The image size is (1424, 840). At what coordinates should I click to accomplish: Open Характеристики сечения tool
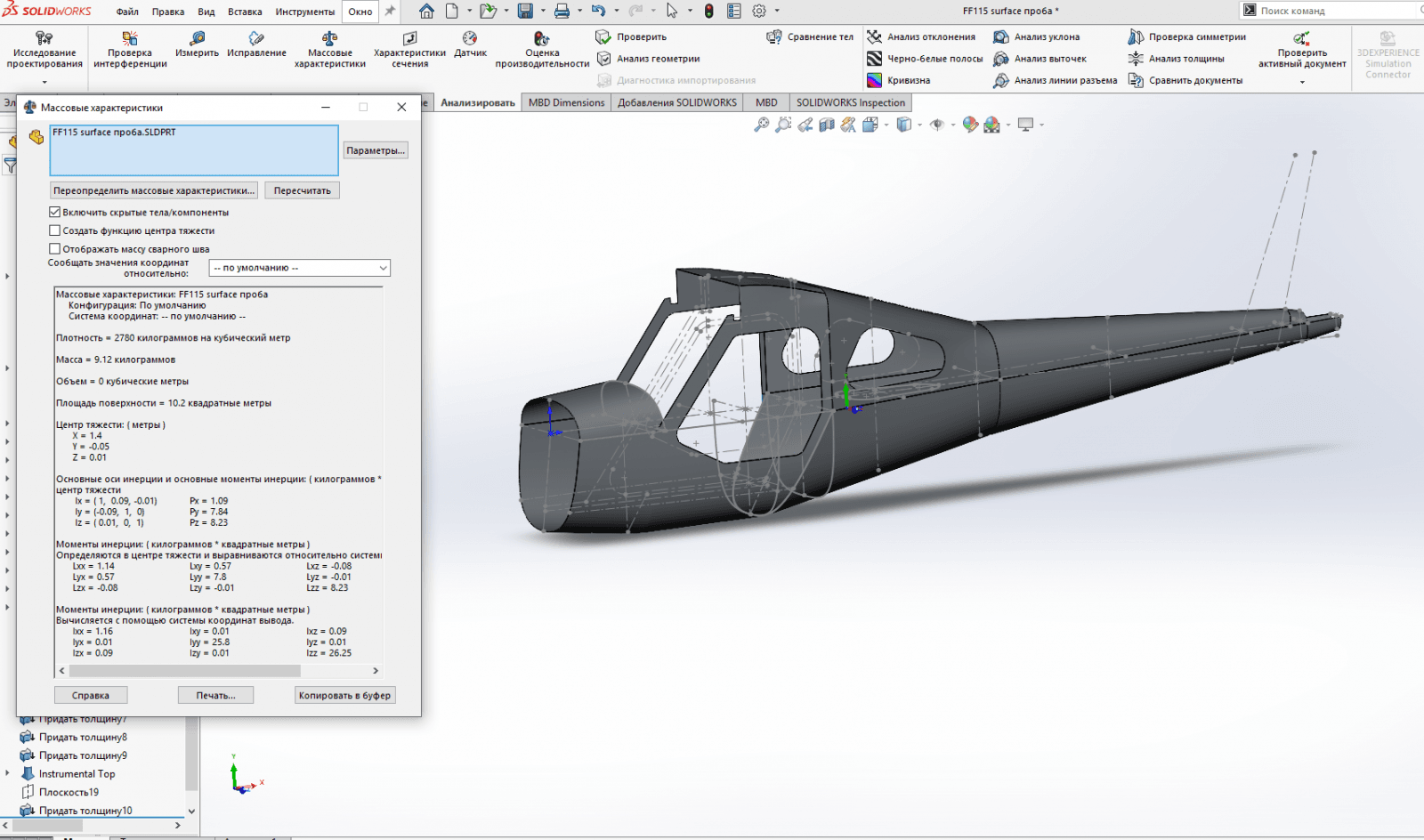point(409,38)
